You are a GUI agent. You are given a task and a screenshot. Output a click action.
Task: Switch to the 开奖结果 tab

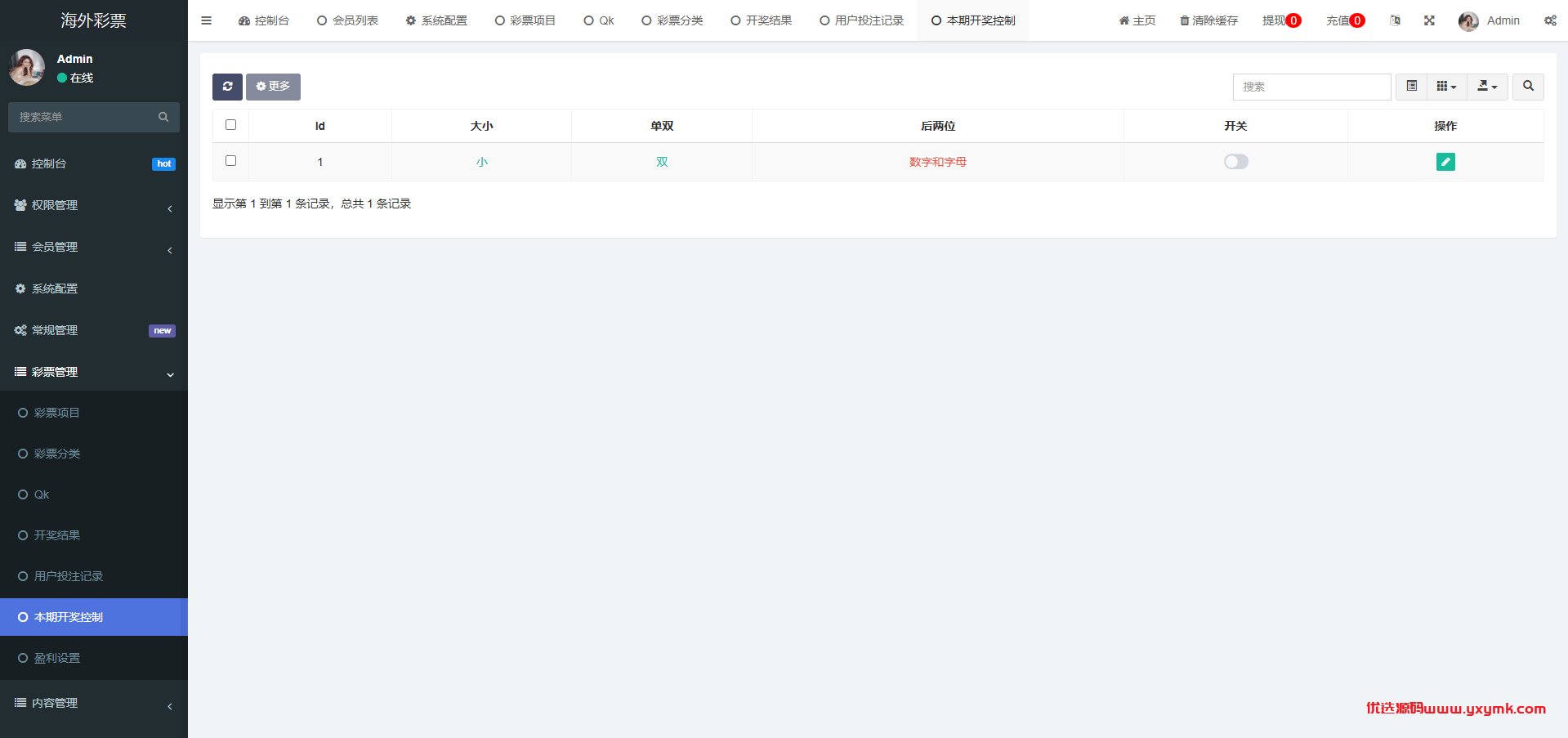761,20
